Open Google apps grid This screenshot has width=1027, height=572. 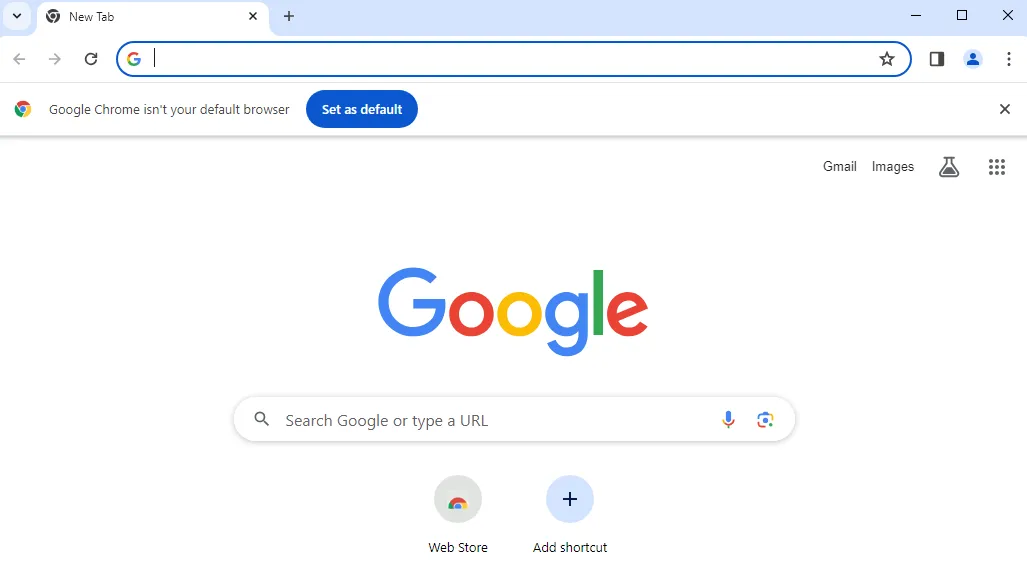tap(997, 167)
